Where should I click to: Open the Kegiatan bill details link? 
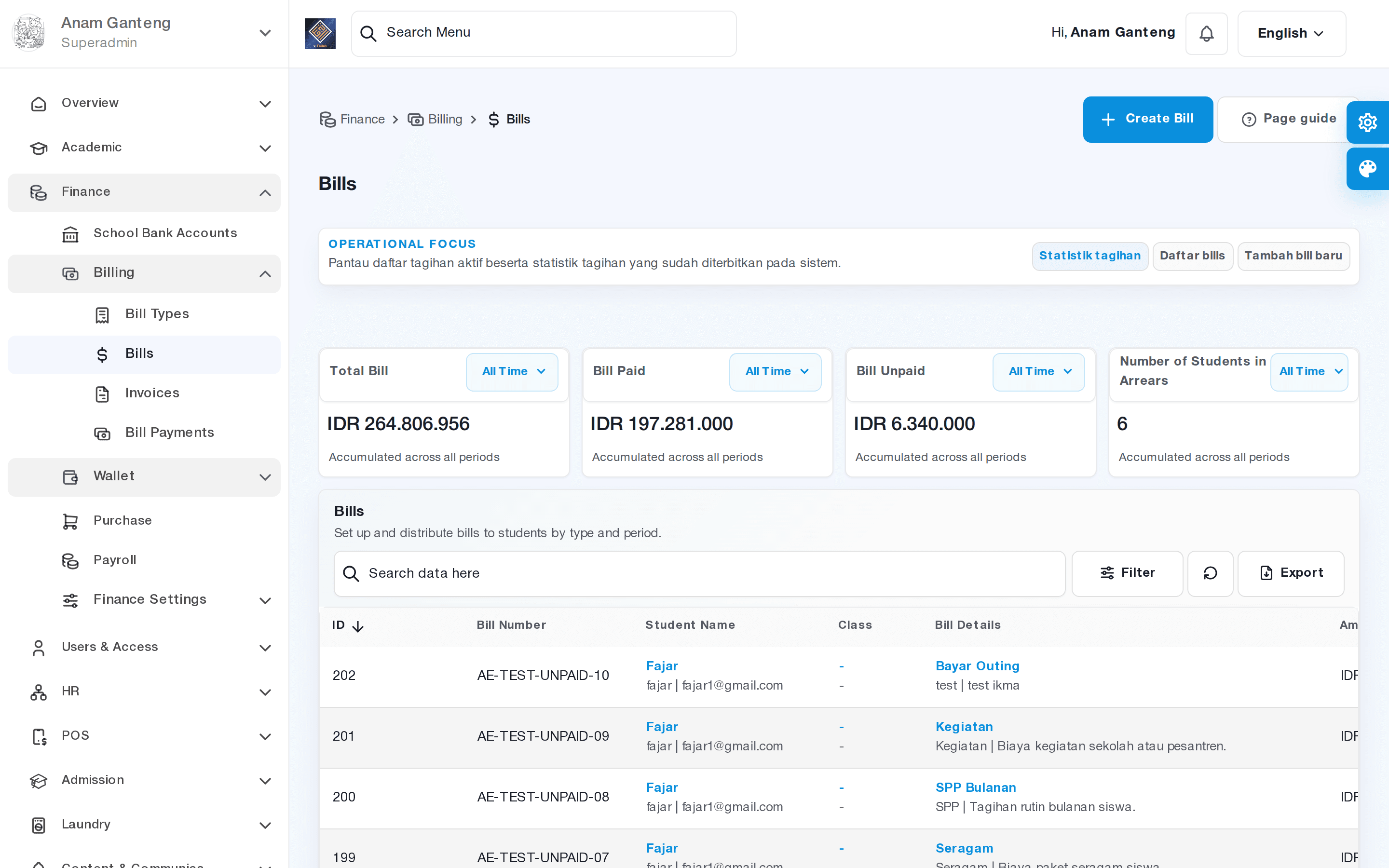pos(964,727)
